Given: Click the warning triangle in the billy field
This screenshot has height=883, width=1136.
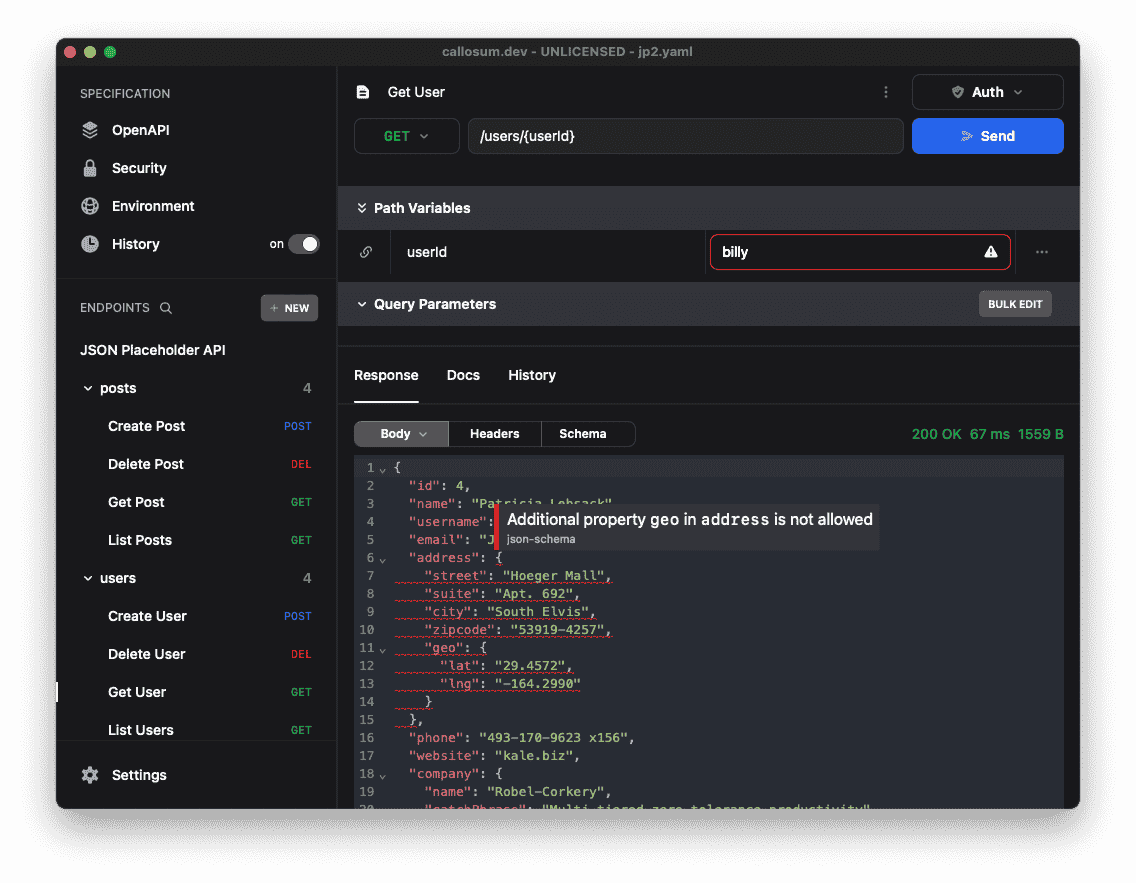Looking at the screenshot, I should 990,252.
